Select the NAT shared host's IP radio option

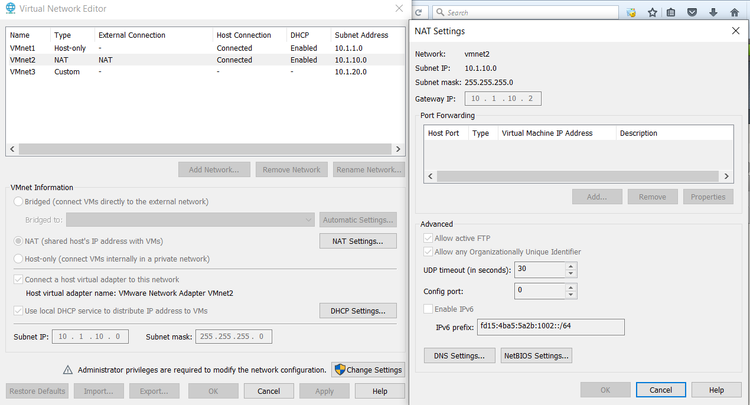18,241
